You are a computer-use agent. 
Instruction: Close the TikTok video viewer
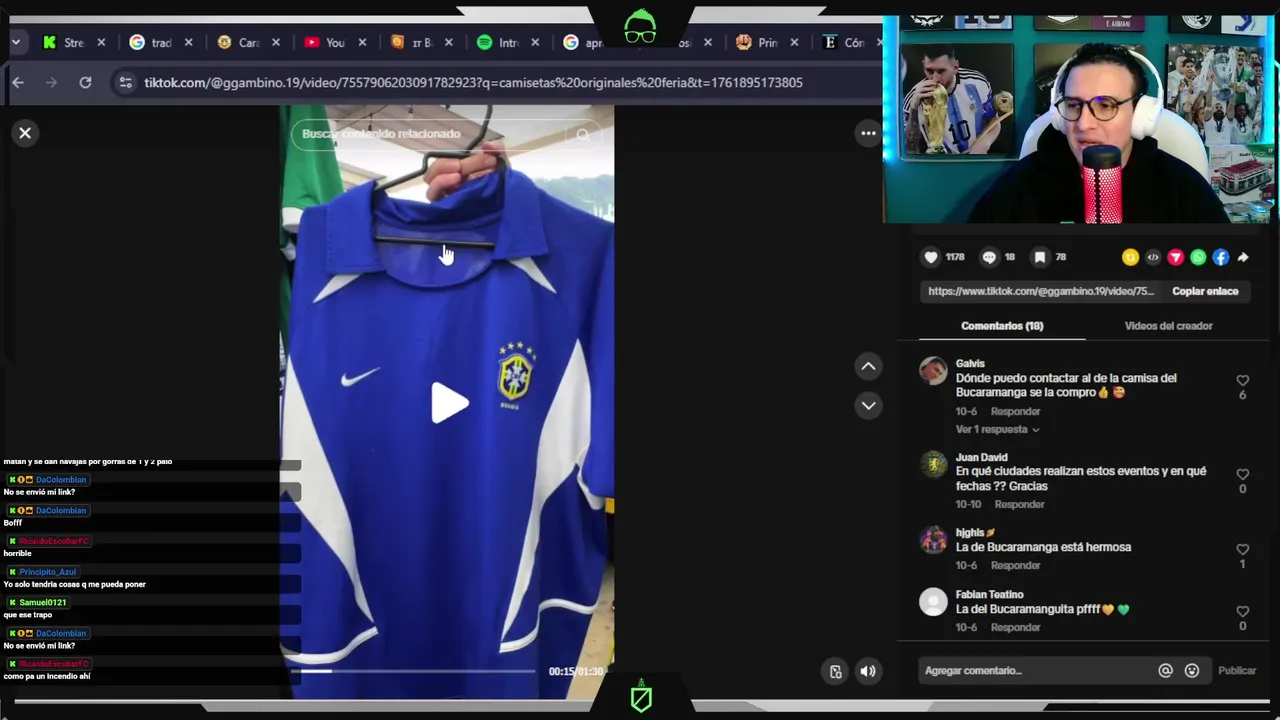(x=25, y=133)
